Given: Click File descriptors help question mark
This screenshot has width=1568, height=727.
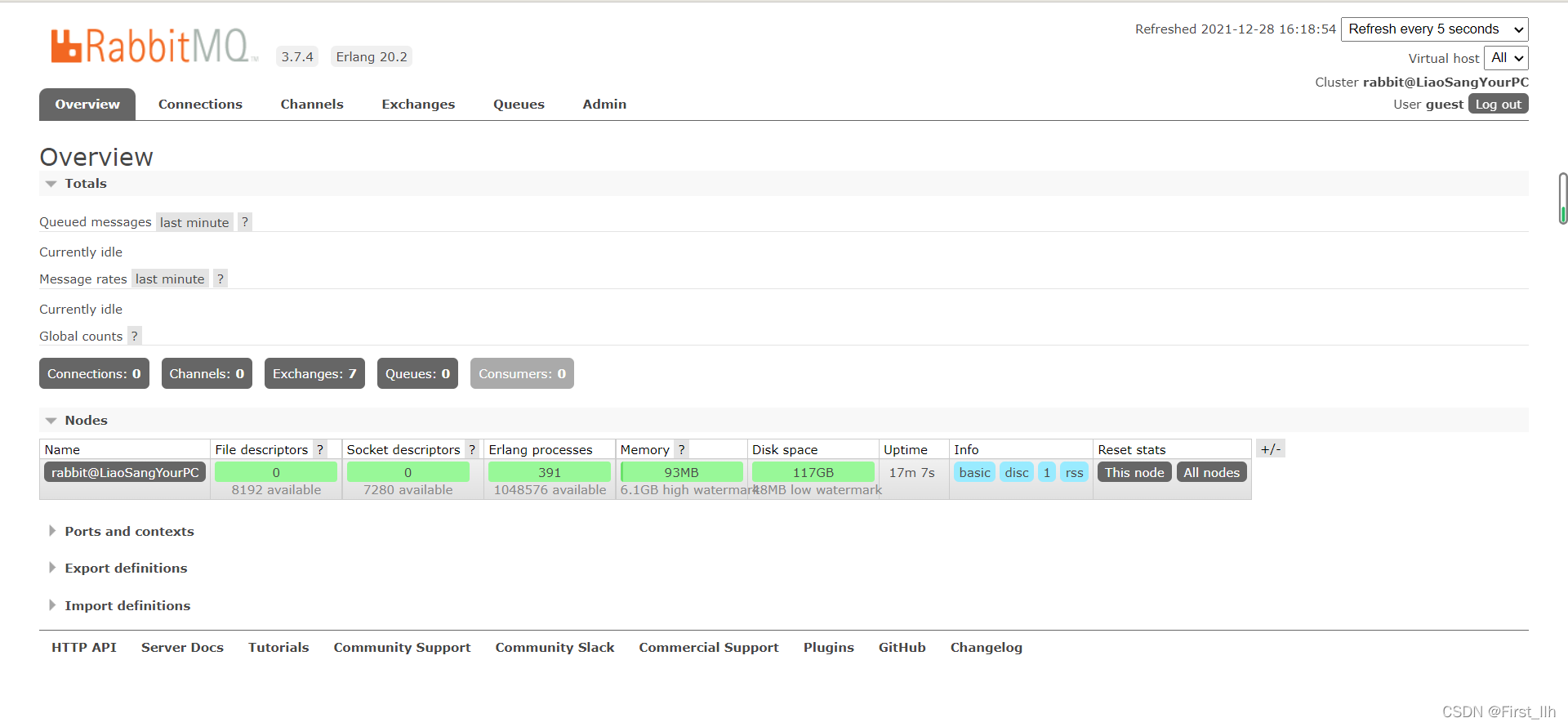Looking at the screenshot, I should pyautogui.click(x=320, y=450).
